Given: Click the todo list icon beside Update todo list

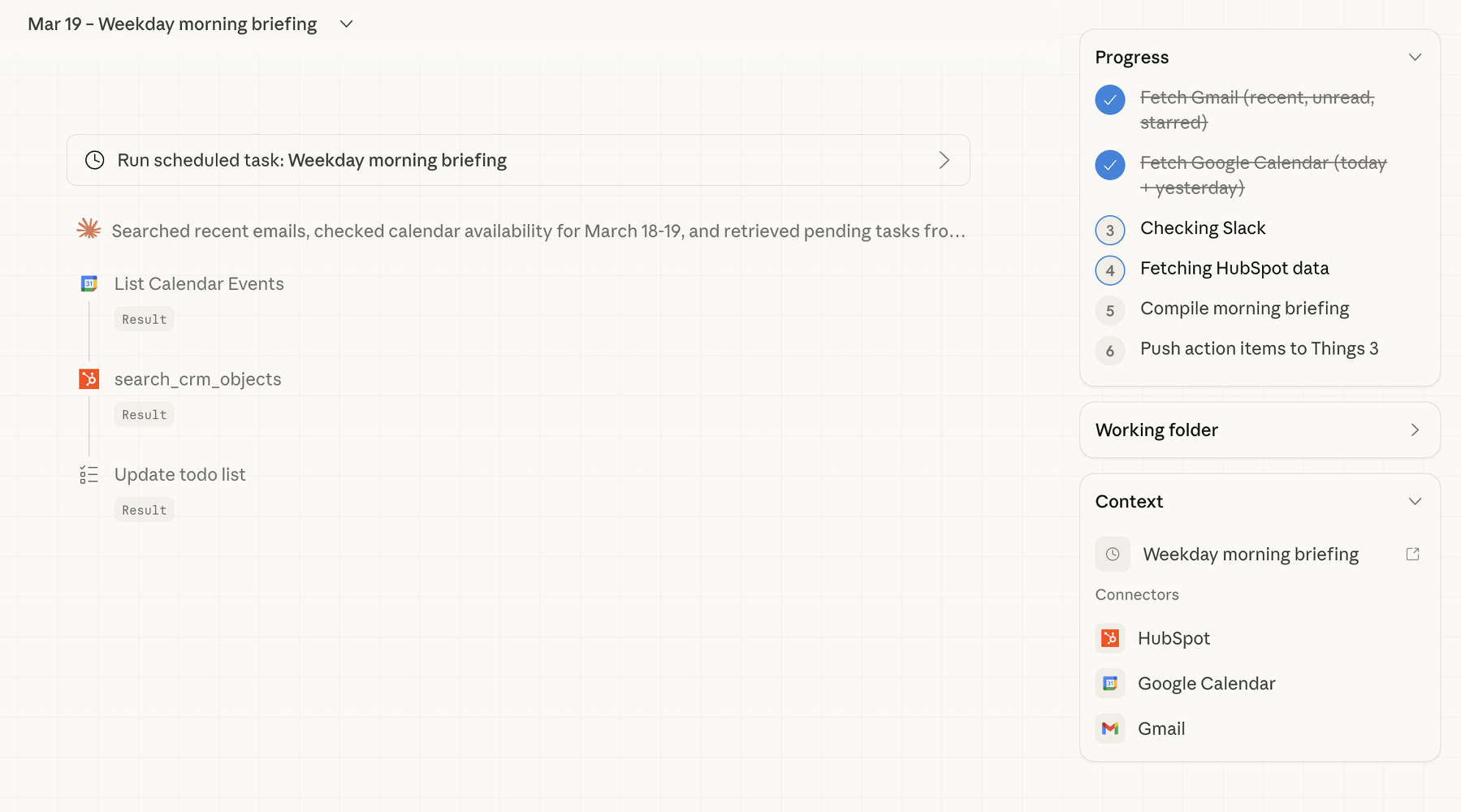Looking at the screenshot, I should click(x=89, y=474).
